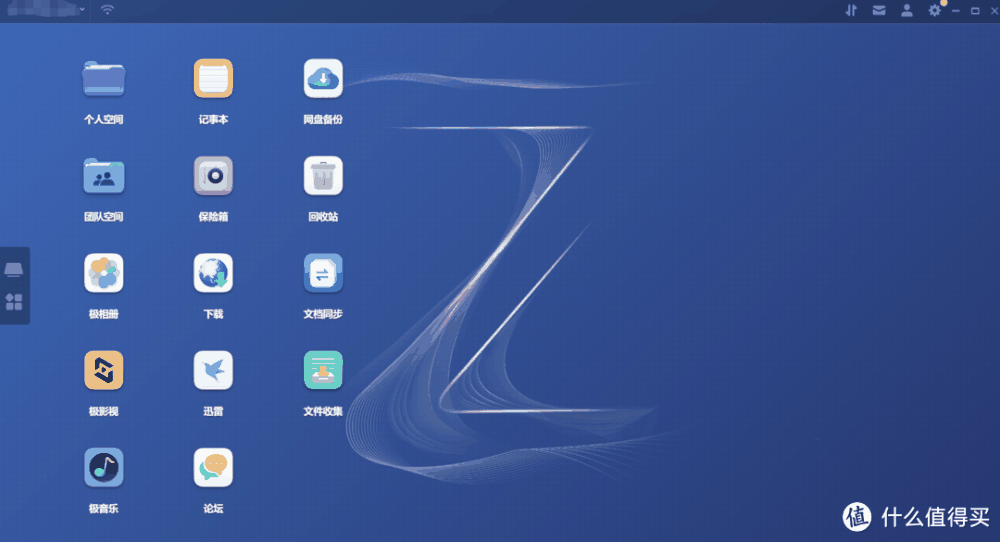1000x542 pixels.
Task: Open the 回收站 recycle bin
Action: click(x=323, y=176)
